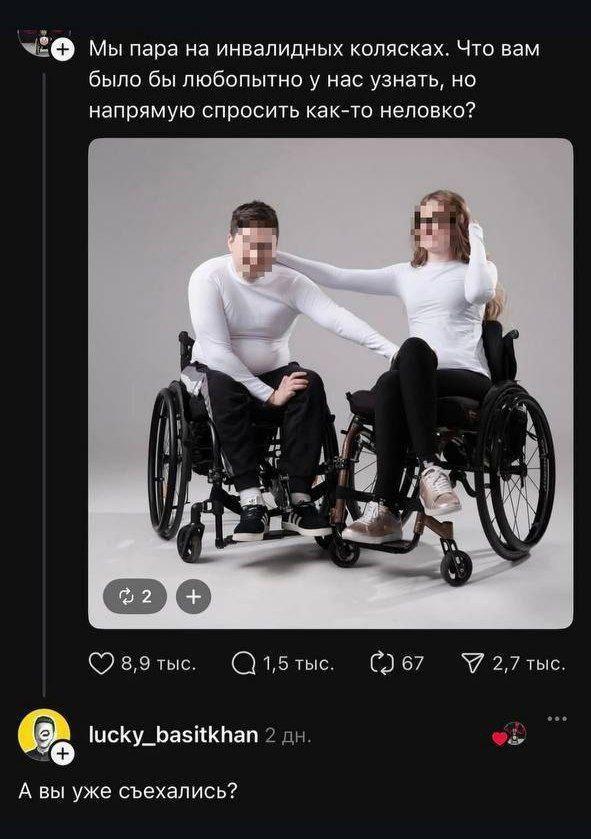Open comments via the speech bubble icon
The width and height of the screenshot is (591, 839).
click(x=243, y=664)
